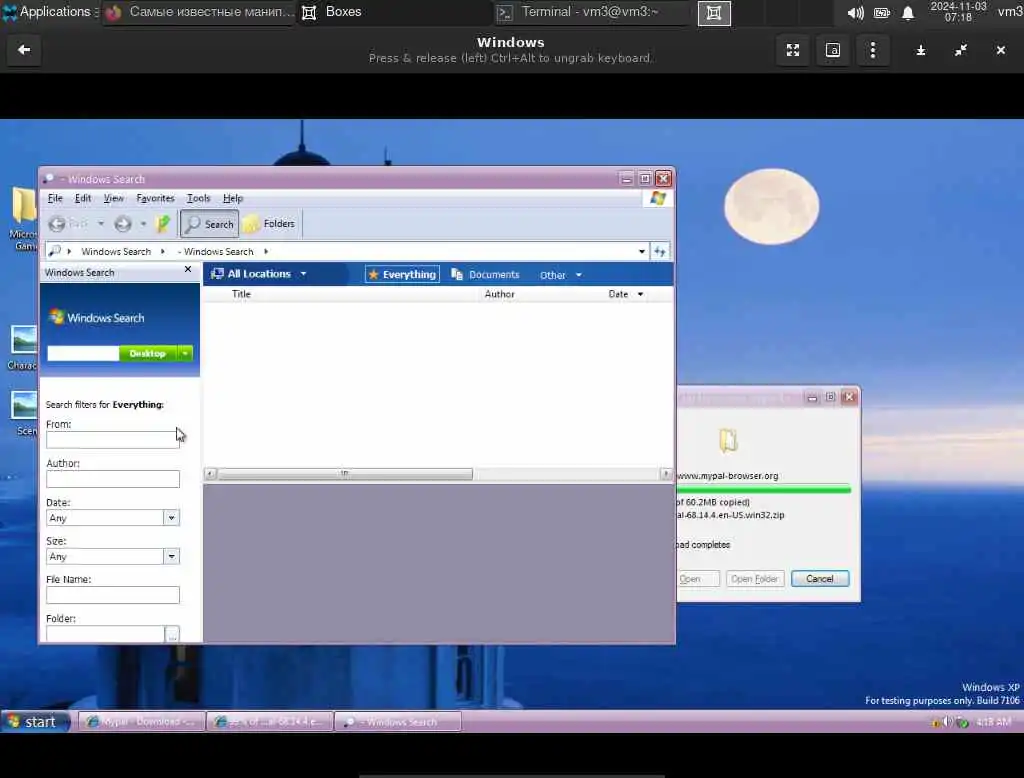Click the green Desktop search button
1024x778 pixels.
[148, 353]
